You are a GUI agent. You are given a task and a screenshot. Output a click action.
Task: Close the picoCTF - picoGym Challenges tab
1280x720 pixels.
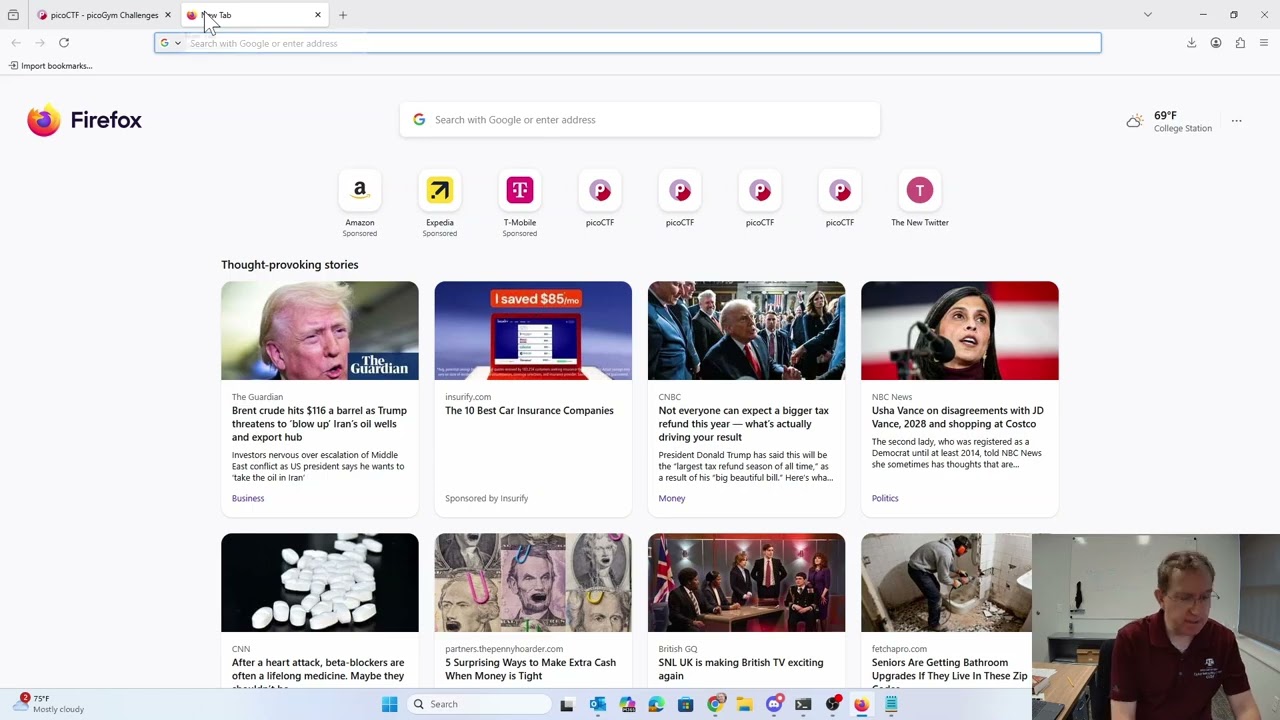tap(168, 15)
